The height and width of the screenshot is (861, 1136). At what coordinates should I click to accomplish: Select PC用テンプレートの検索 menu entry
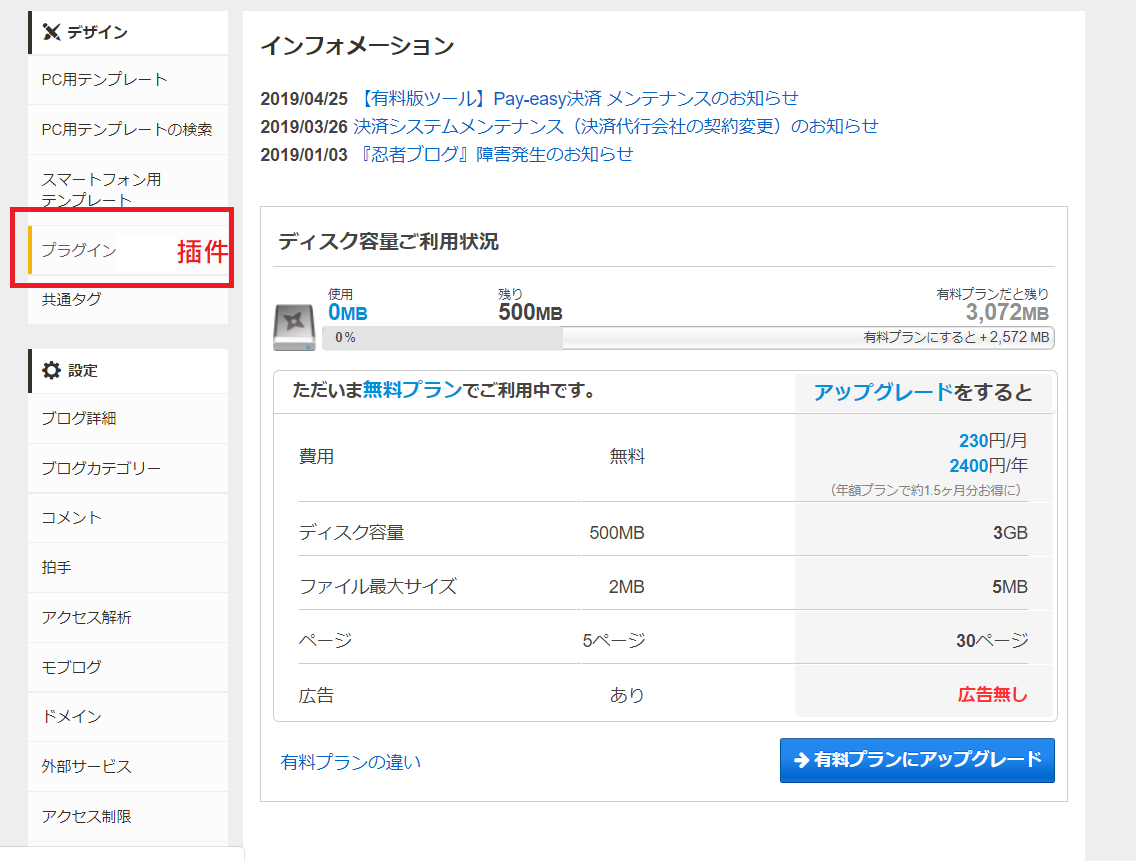coord(126,129)
